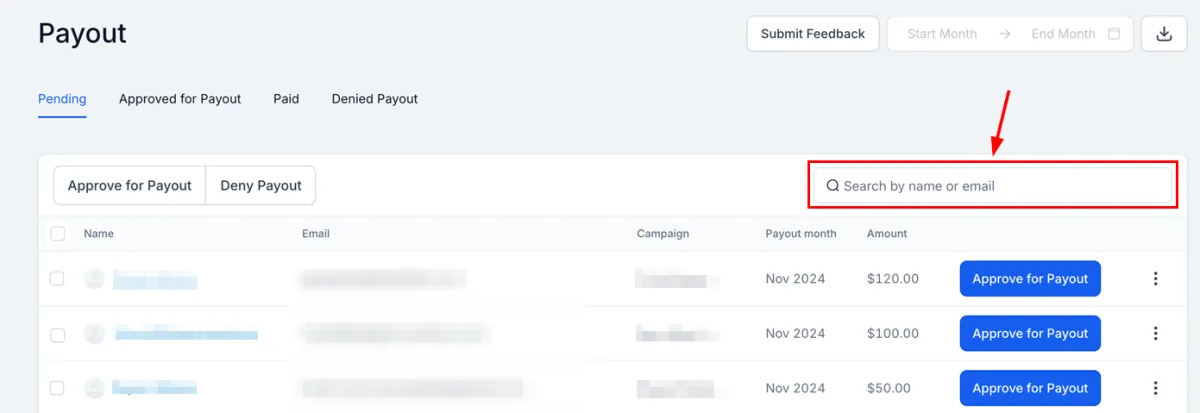Click avatar icon in first payout row

[x=94, y=279]
